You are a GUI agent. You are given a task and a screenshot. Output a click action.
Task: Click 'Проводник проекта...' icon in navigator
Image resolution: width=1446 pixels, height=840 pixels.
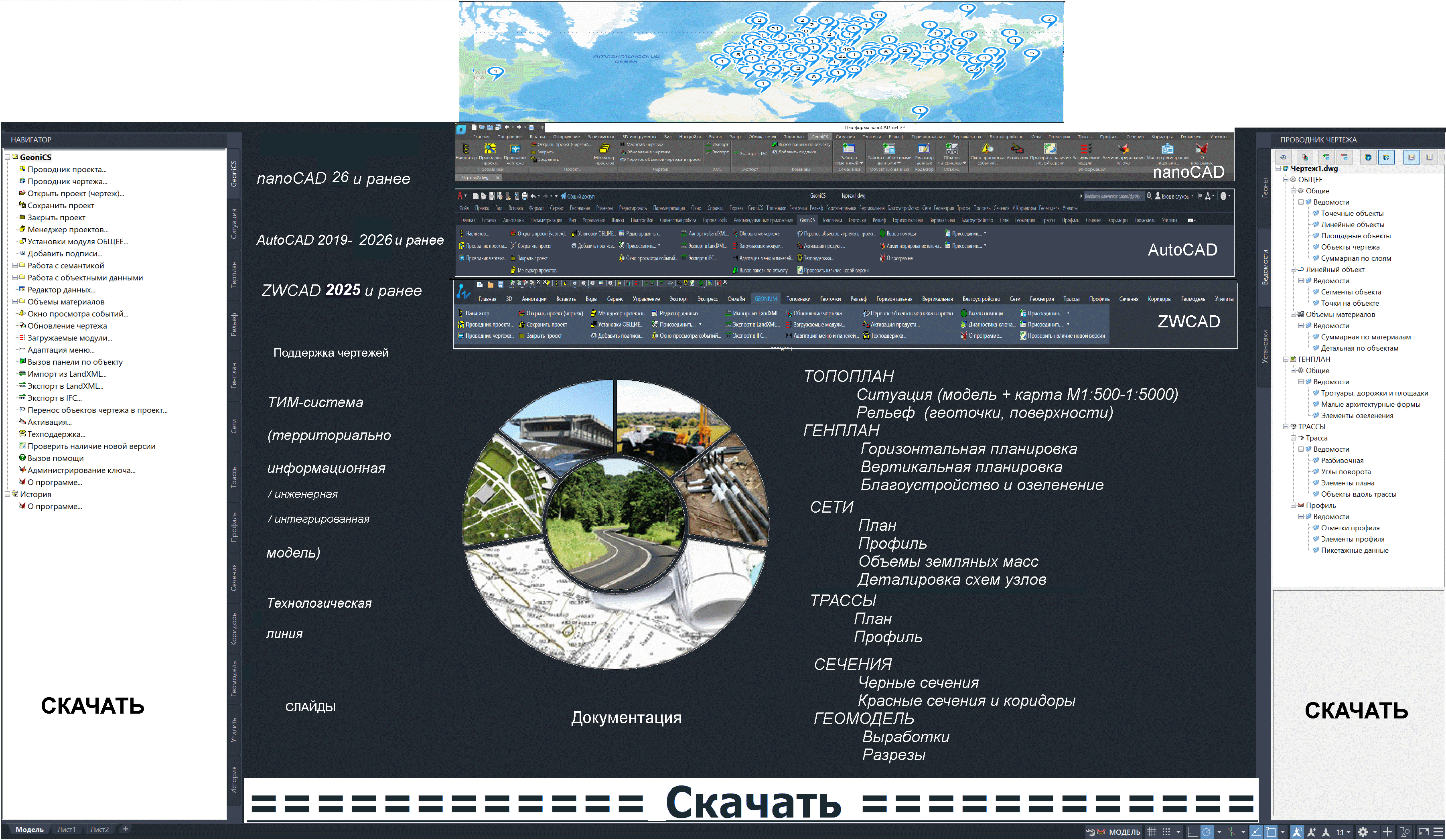(x=22, y=169)
